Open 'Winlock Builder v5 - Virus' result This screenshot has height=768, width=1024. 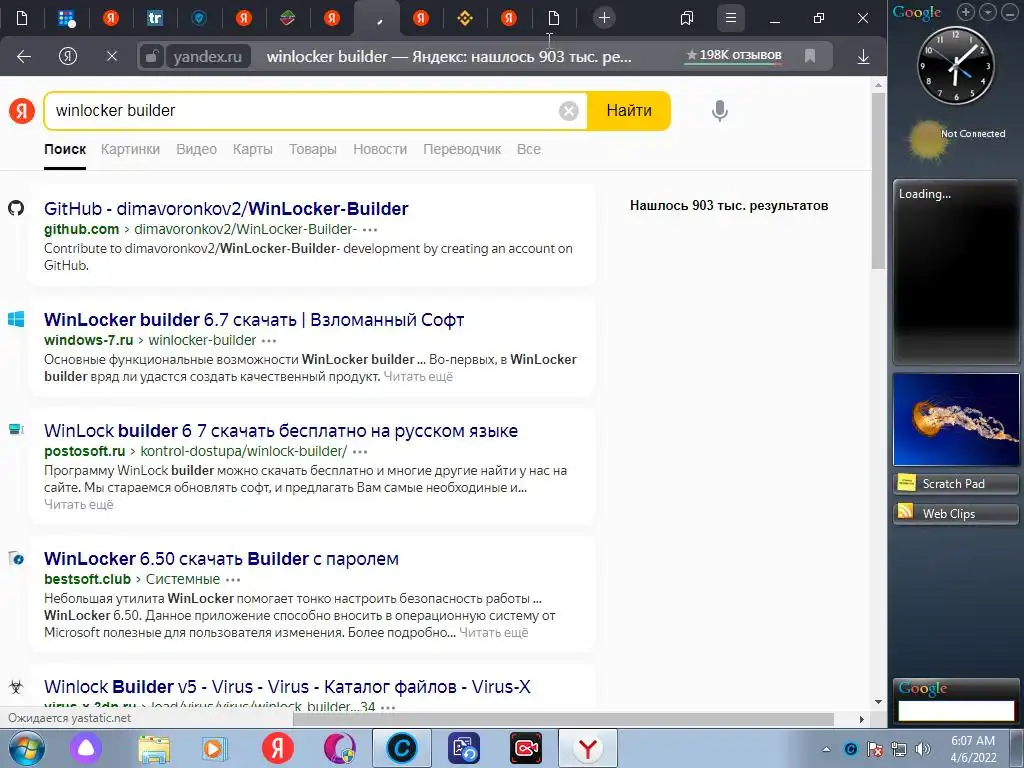click(x=287, y=686)
